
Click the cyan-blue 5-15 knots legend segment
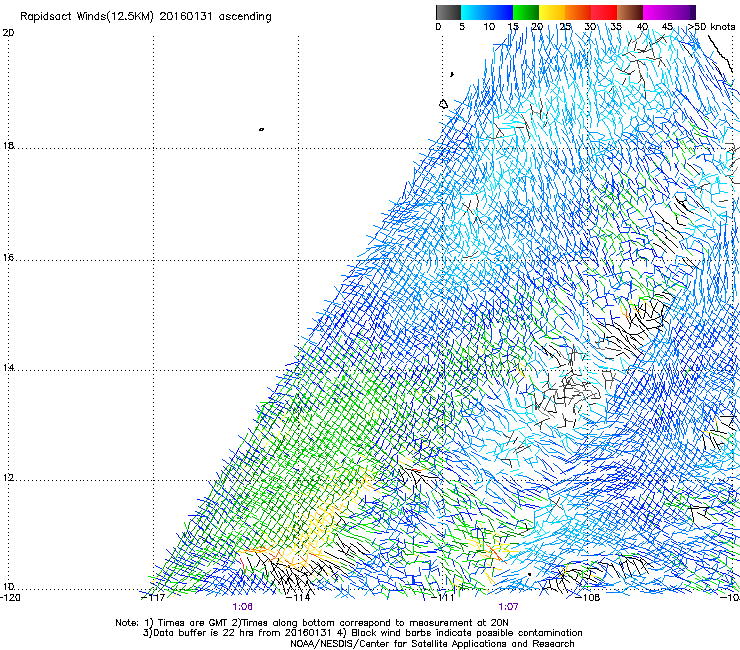(487, 12)
